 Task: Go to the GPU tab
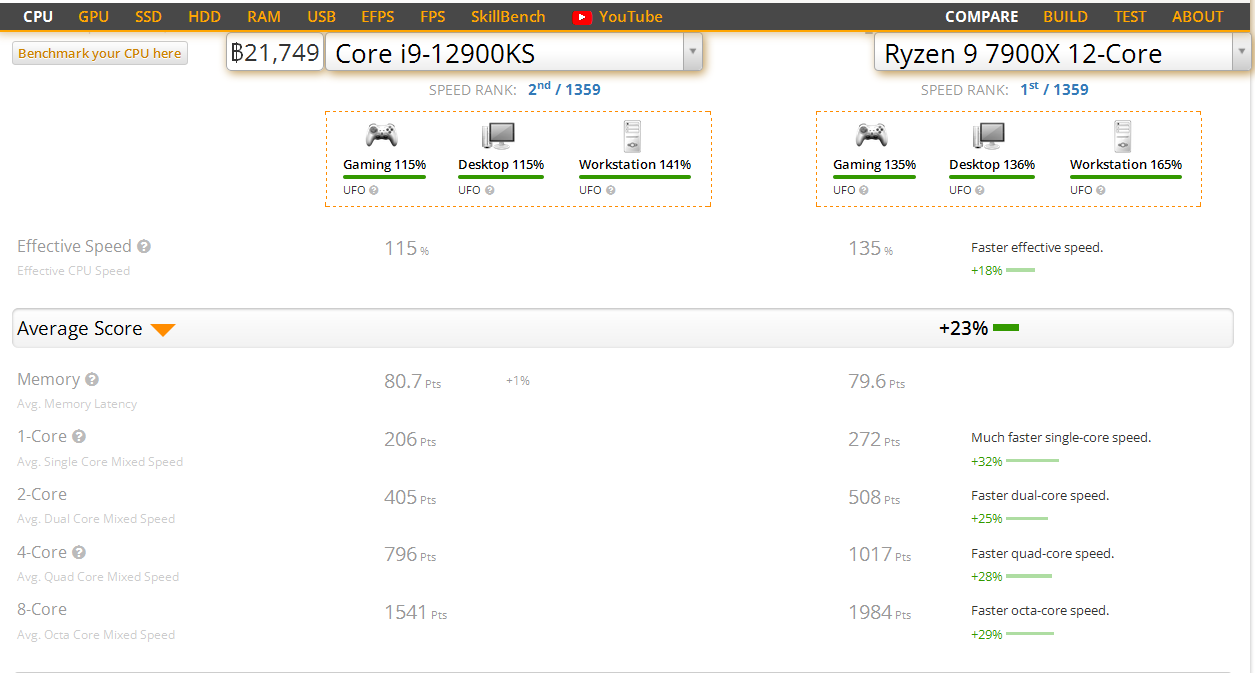pyautogui.click(x=93, y=16)
